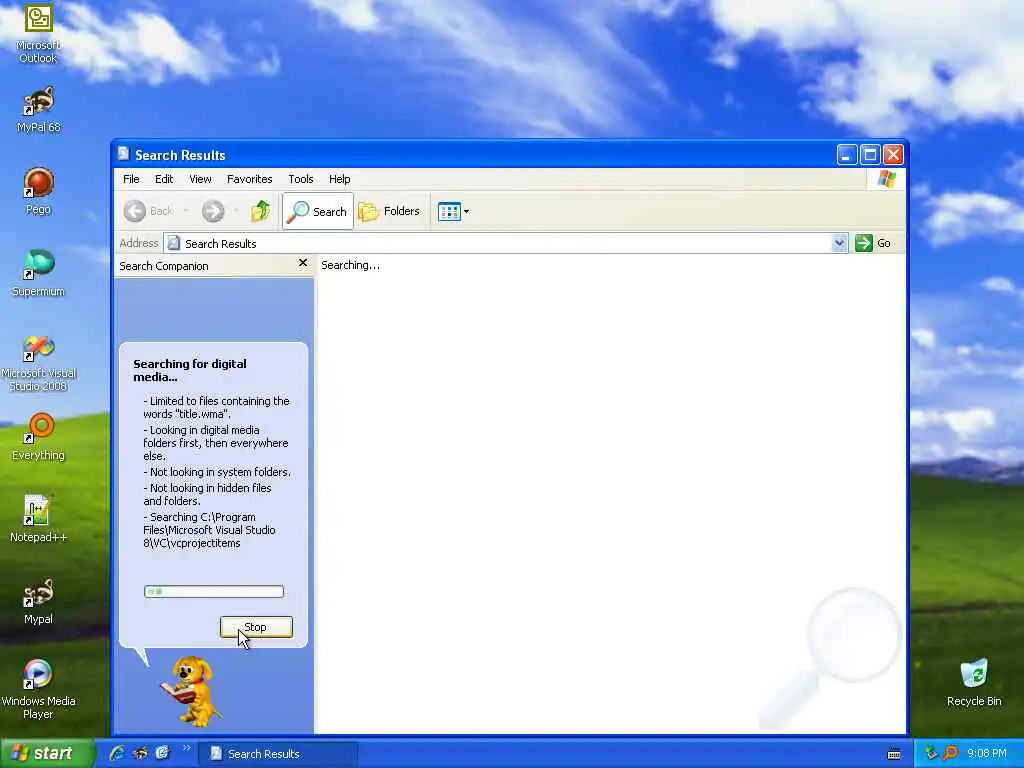Click the 9:08 PM clock
This screenshot has height=768, width=1024.
point(987,754)
